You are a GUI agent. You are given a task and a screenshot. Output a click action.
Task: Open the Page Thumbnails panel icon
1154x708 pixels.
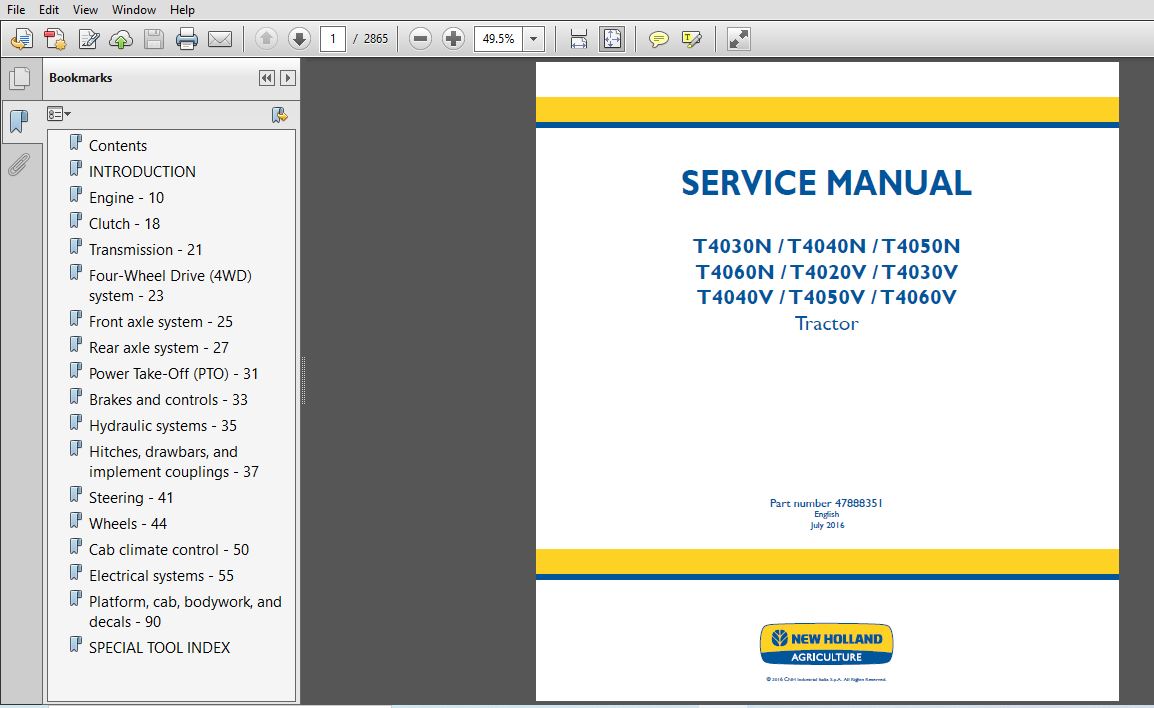pyautogui.click(x=20, y=79)
